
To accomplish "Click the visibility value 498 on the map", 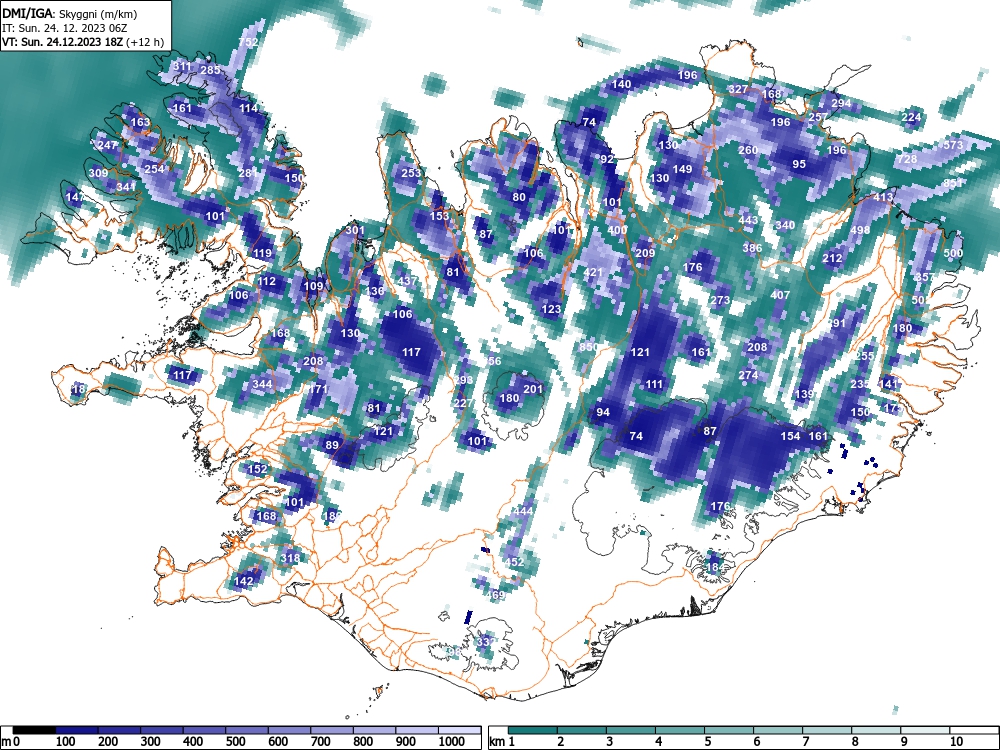I will [x=860, y=230].
